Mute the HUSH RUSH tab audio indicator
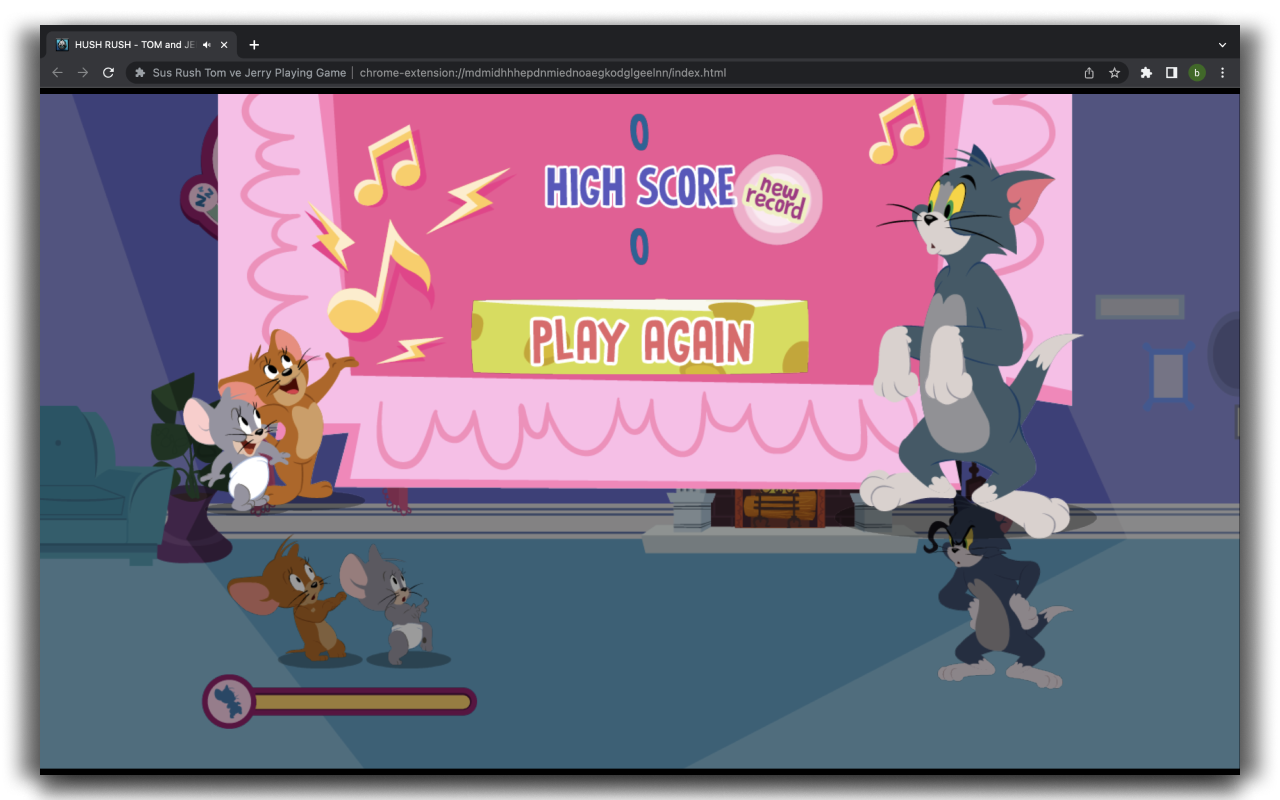The image size is (1280, 800). (x=205, y=44)
